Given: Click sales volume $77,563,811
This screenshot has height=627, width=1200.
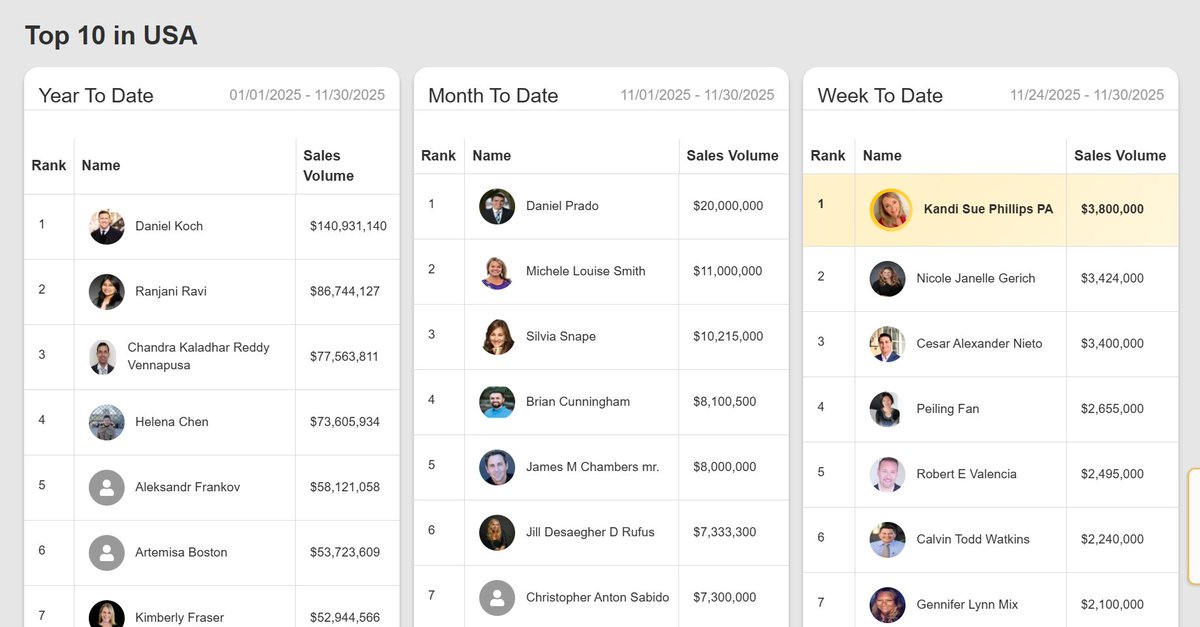Looking at the screenshot, I should [344, 356].
